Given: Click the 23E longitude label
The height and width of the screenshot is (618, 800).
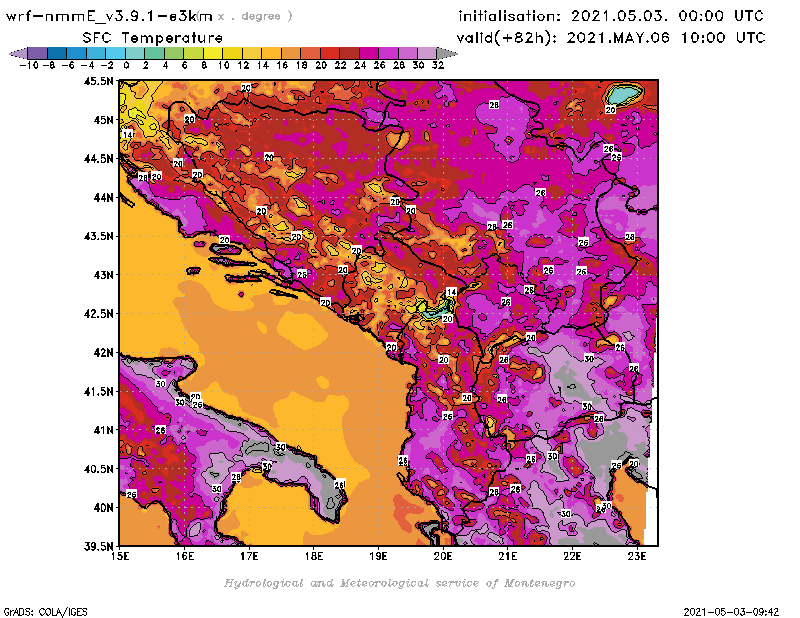Looking at the screenshot, I should pos(637,556).
